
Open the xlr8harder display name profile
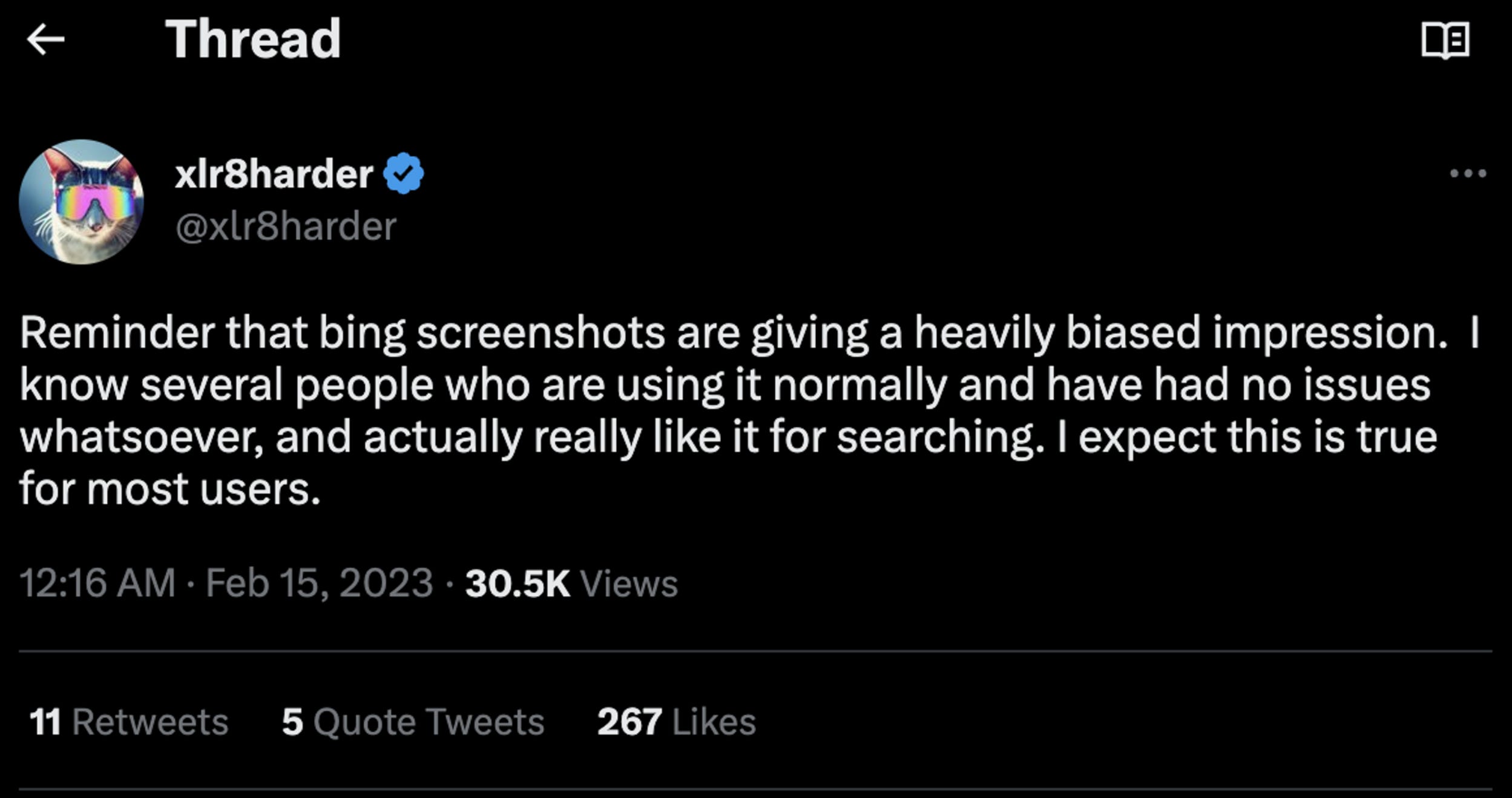(x=274, y=174)
